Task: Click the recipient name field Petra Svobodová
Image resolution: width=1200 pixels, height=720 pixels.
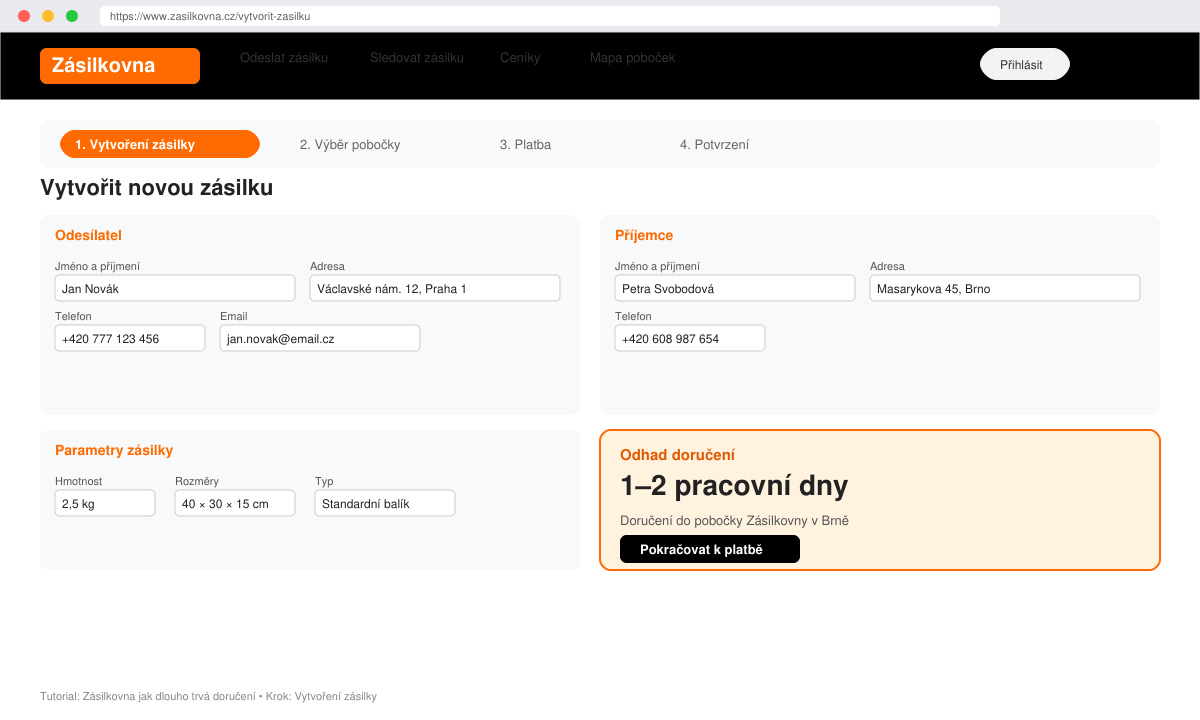Action: (x=735, y=288)
